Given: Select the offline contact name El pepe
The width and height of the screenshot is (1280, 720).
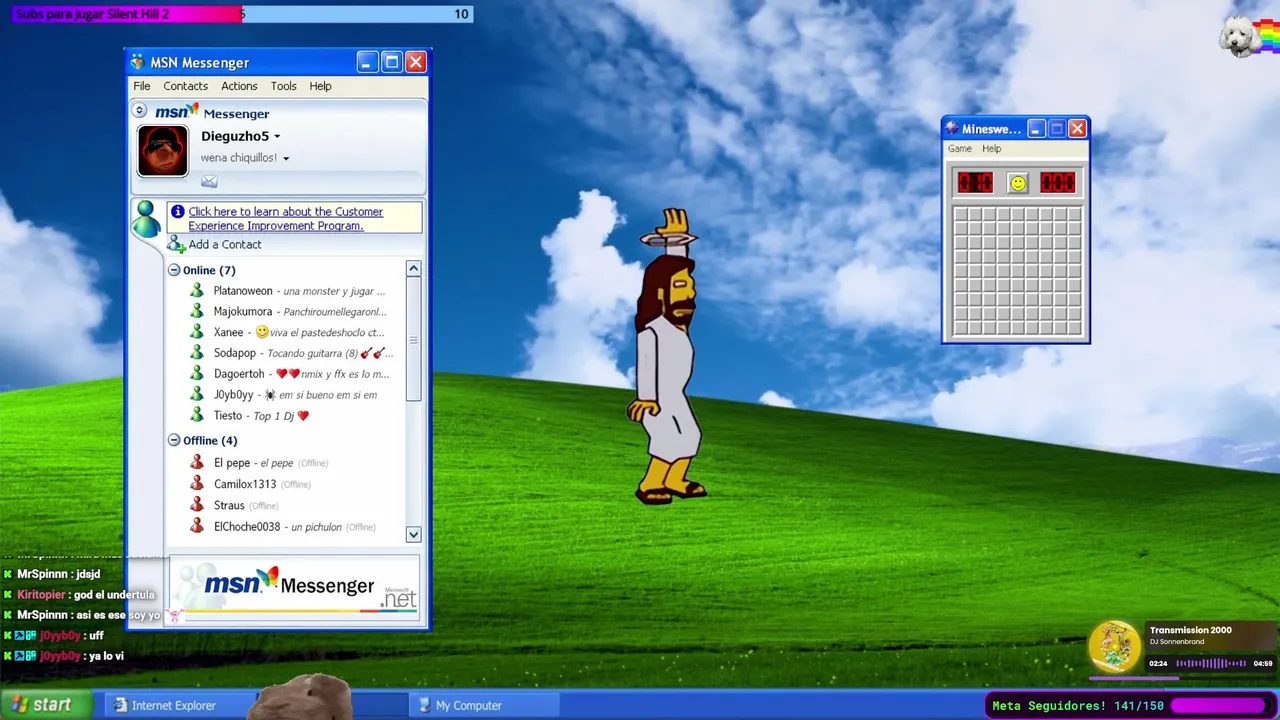Looking at the screenshot, I should click(x=232, y=463).
